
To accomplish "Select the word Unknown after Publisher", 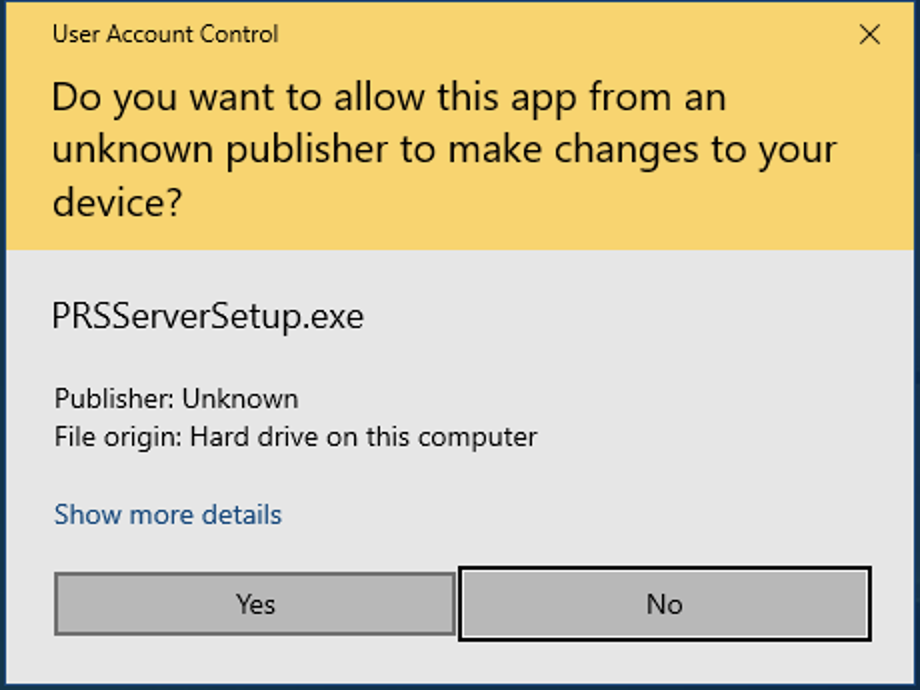I will 240,399.
